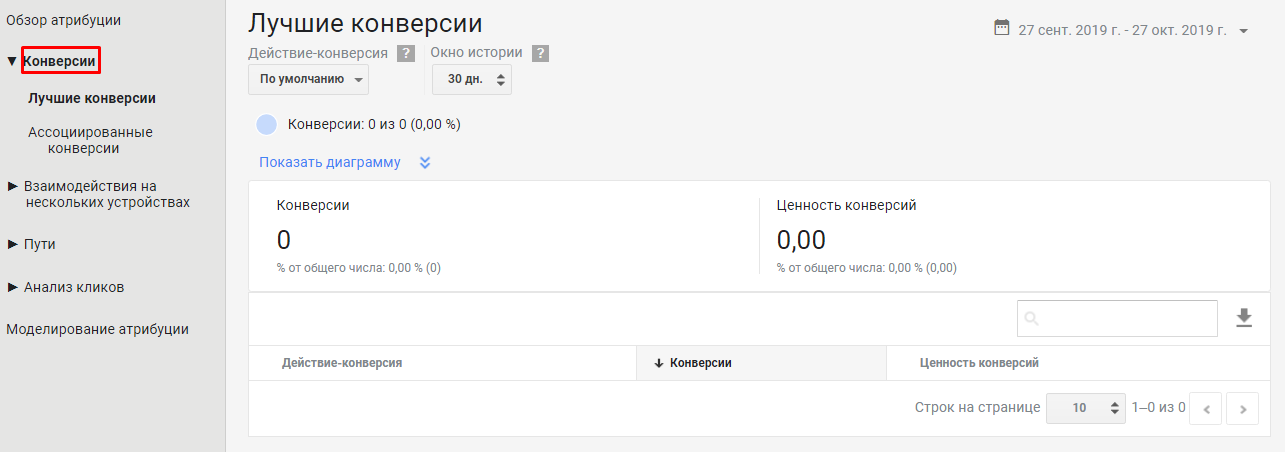Expand the Пути sidebar section
The height and width of the screenshot is (452, 1285).
13,244
